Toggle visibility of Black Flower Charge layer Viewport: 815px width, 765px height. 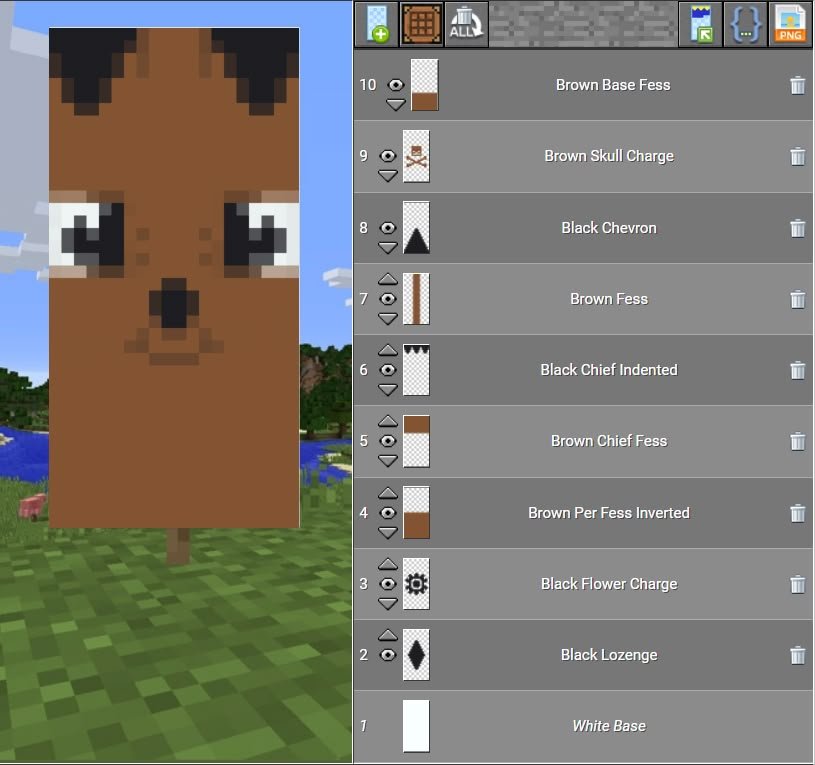click(x=388, y=584)
